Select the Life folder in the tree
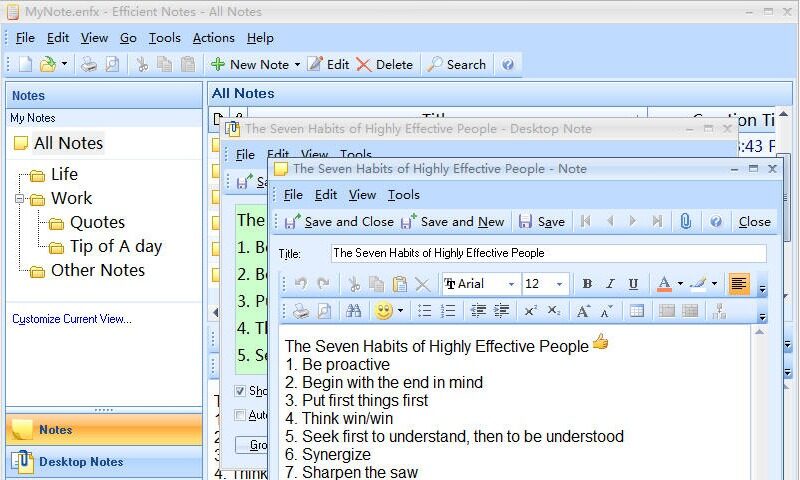Screen dimensions: 800x480 64,174
